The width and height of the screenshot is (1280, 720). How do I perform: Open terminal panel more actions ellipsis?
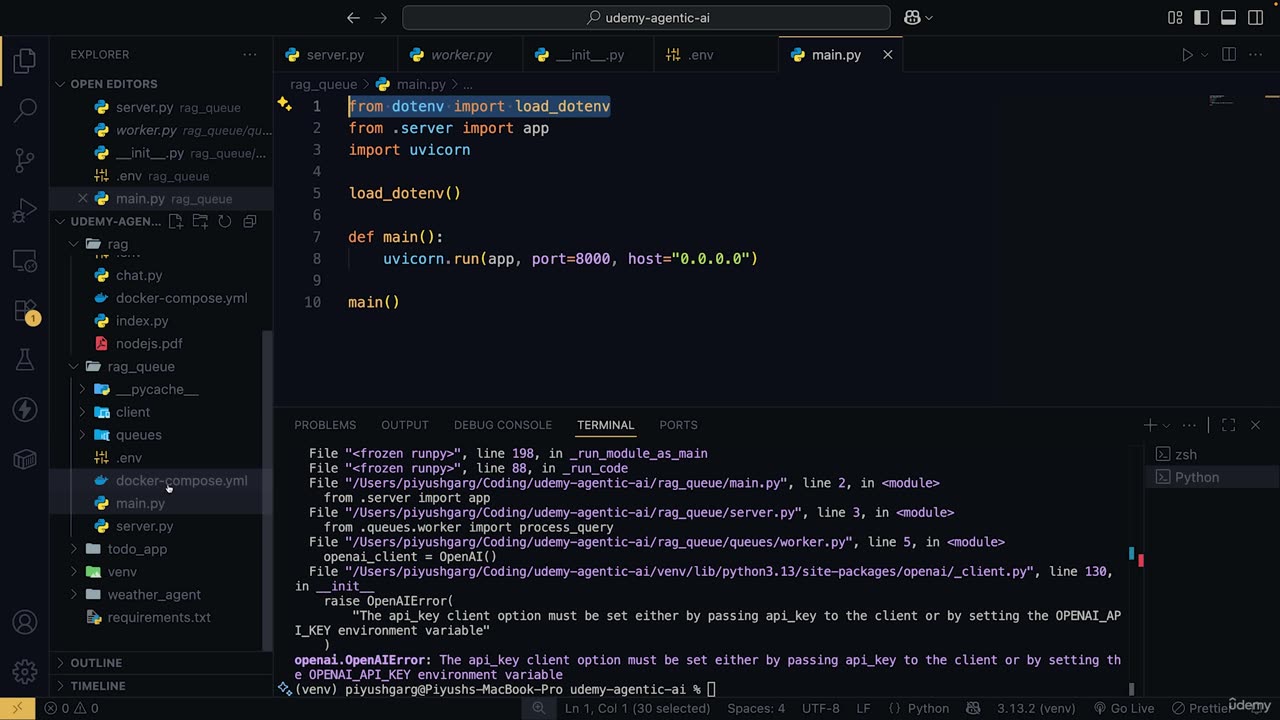pos(1189,425)
